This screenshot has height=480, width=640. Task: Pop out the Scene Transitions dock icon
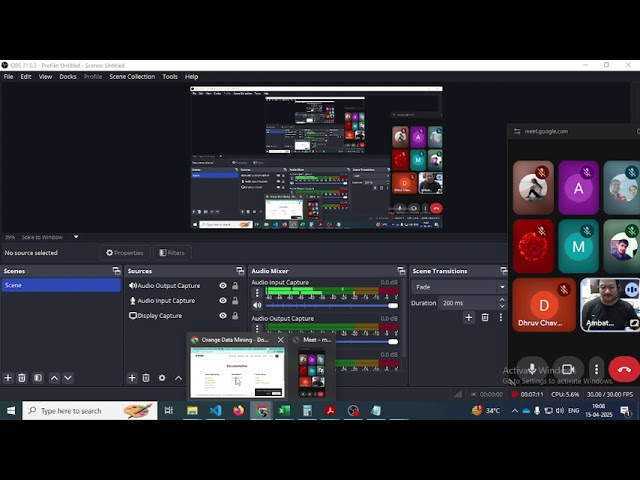(504, 271)
